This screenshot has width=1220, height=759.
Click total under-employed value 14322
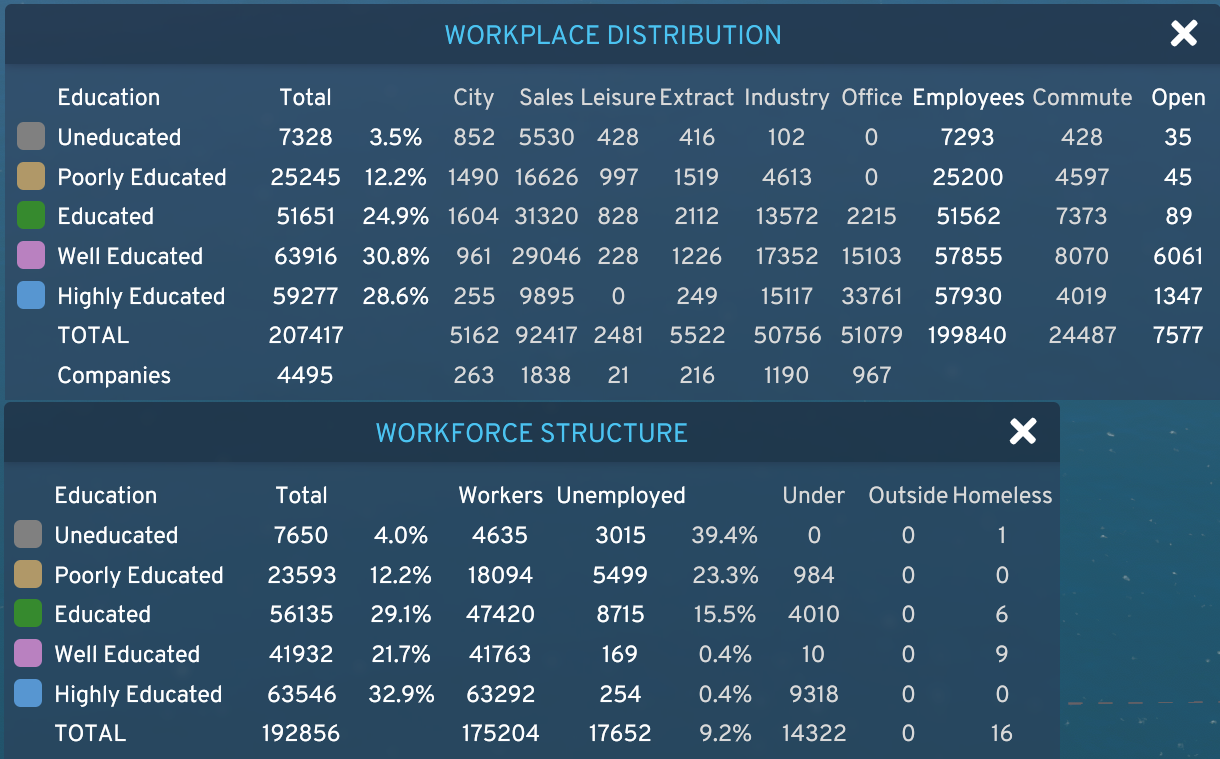tap(814, 734)
